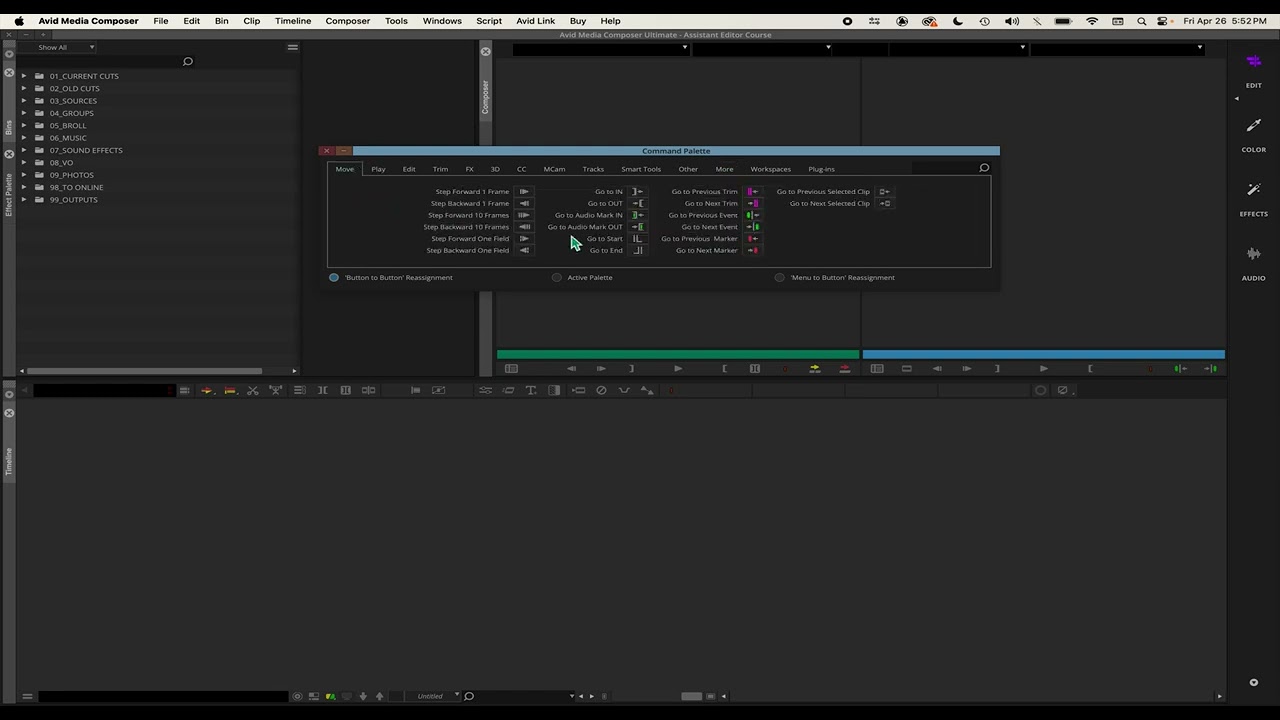Click the Go to Previous Event icon
Image resolution: width=1280 pixels, height=720 pixels.
pyautogui.click(x=752, y=215)
